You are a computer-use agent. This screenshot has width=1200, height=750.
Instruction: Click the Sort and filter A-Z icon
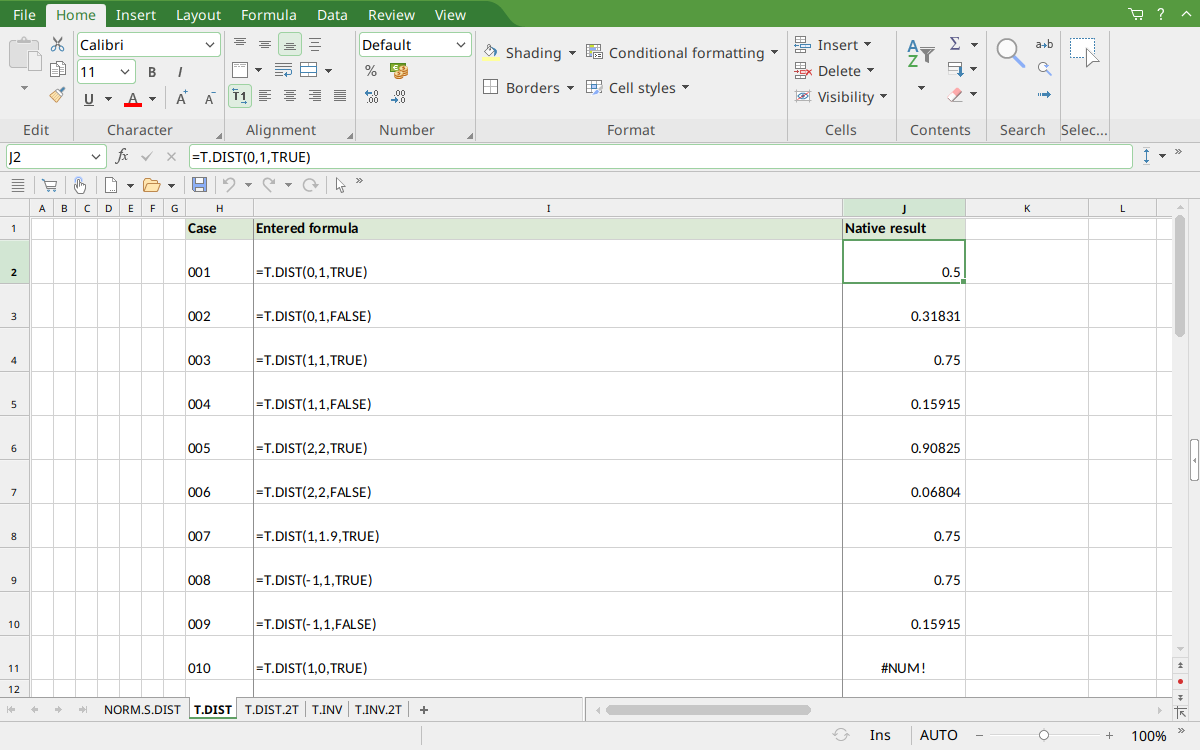click(921, 54)
